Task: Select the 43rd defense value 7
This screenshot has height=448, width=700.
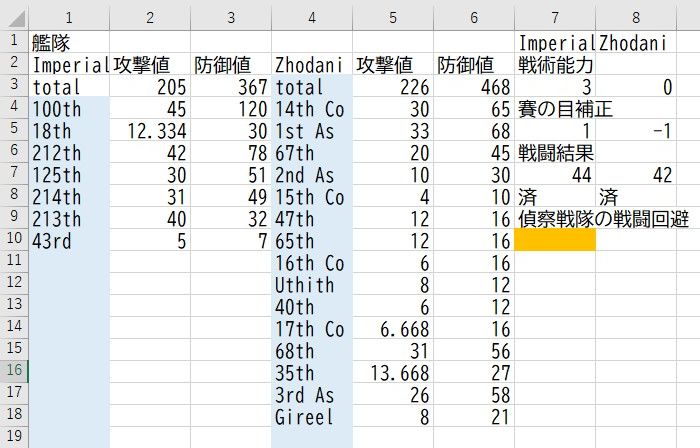Action: point(231,240)
